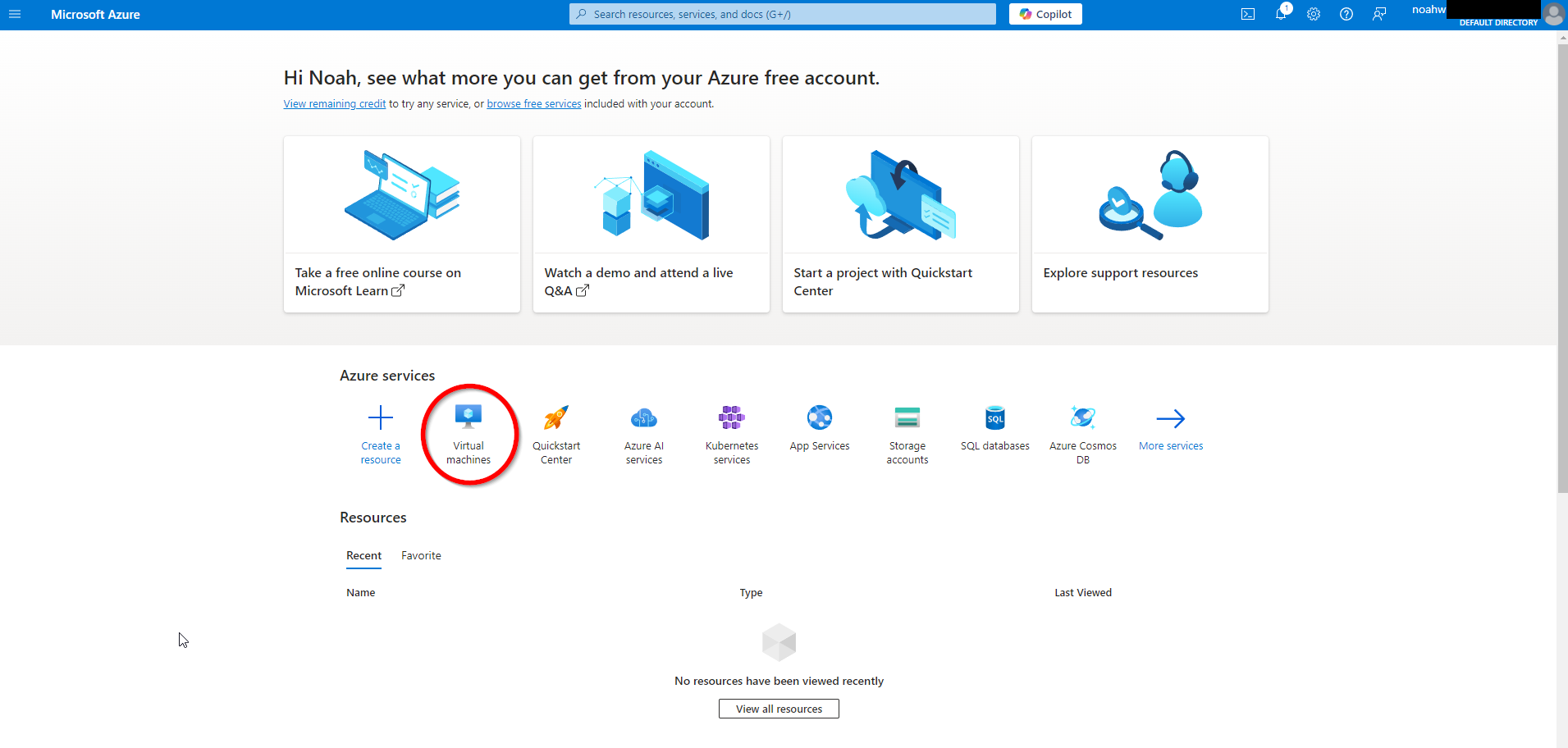
Task: Open SQL databases
Action: [995, 428]
